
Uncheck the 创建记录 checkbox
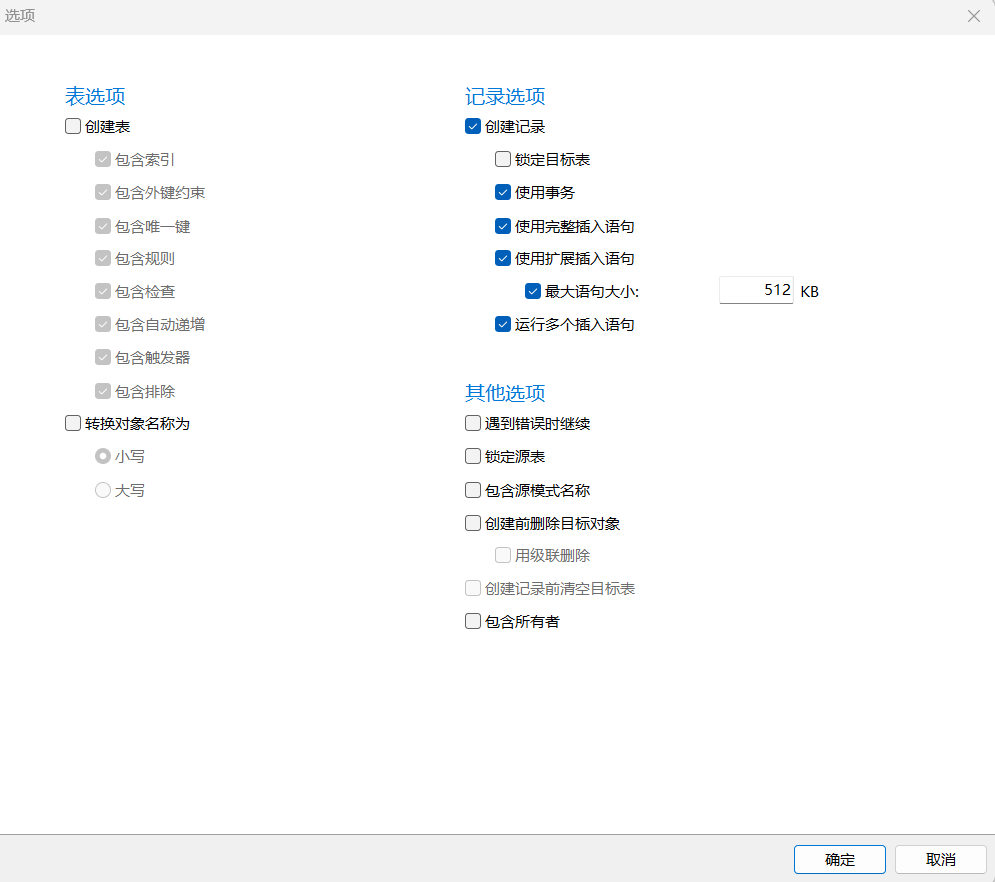[x=473, y=127]
